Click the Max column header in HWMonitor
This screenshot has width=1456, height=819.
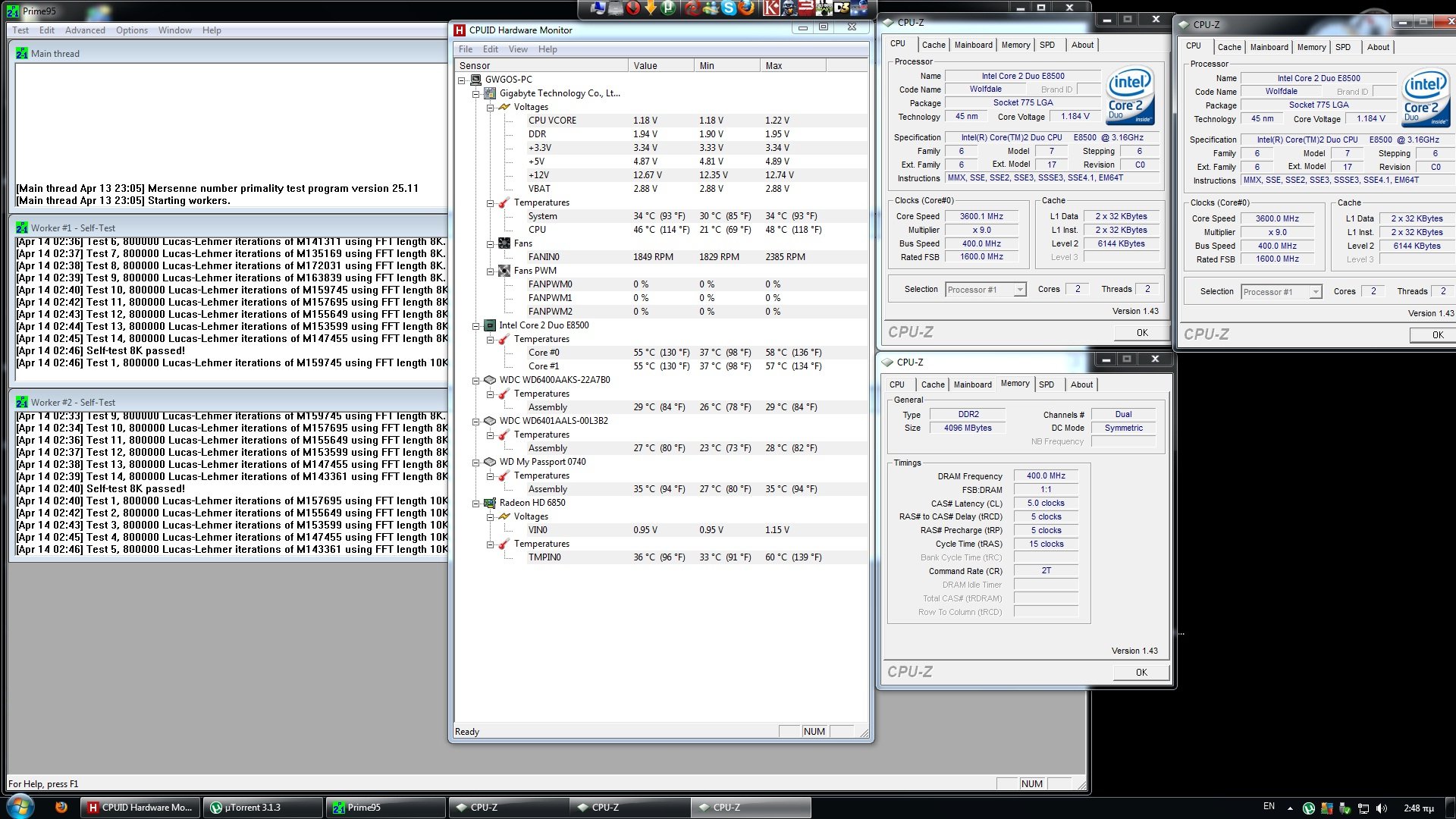(792, 66)
